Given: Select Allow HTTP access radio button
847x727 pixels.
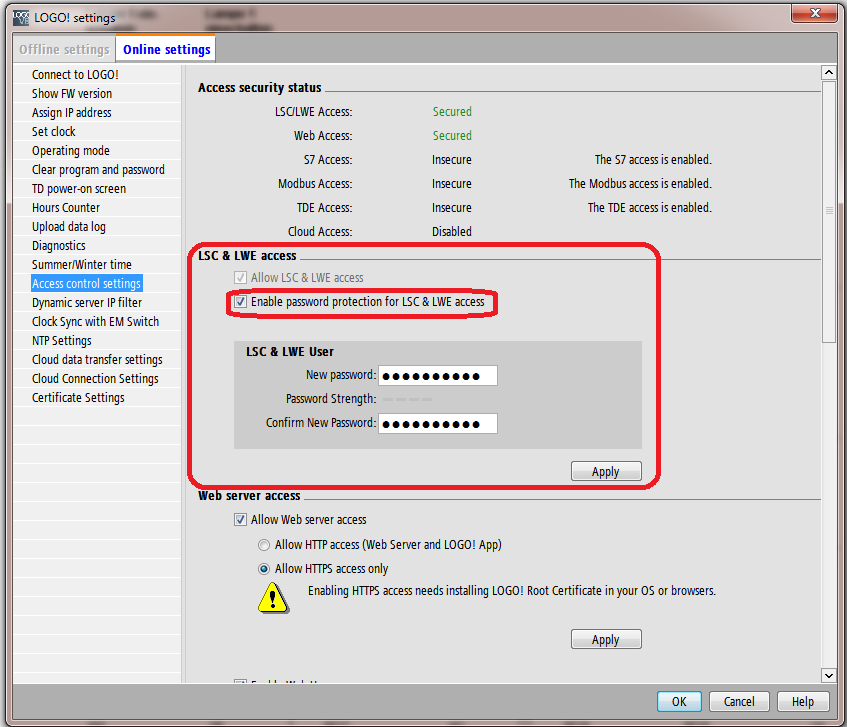Looking at the screenshot, I should coord(264,545).
